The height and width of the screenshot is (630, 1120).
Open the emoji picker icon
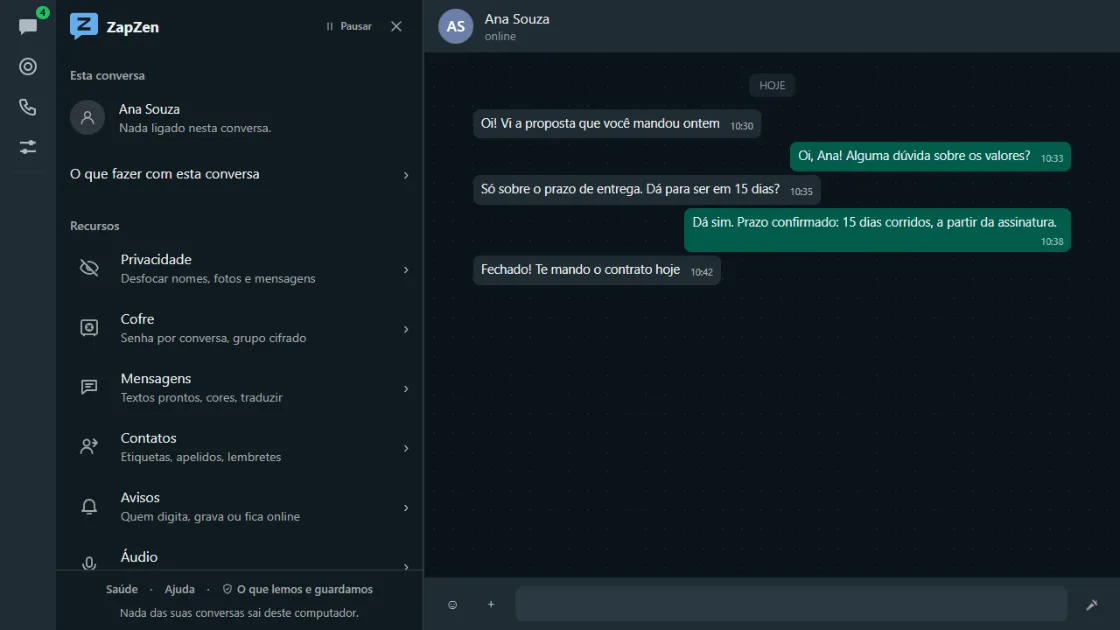(x=453, y=605)
